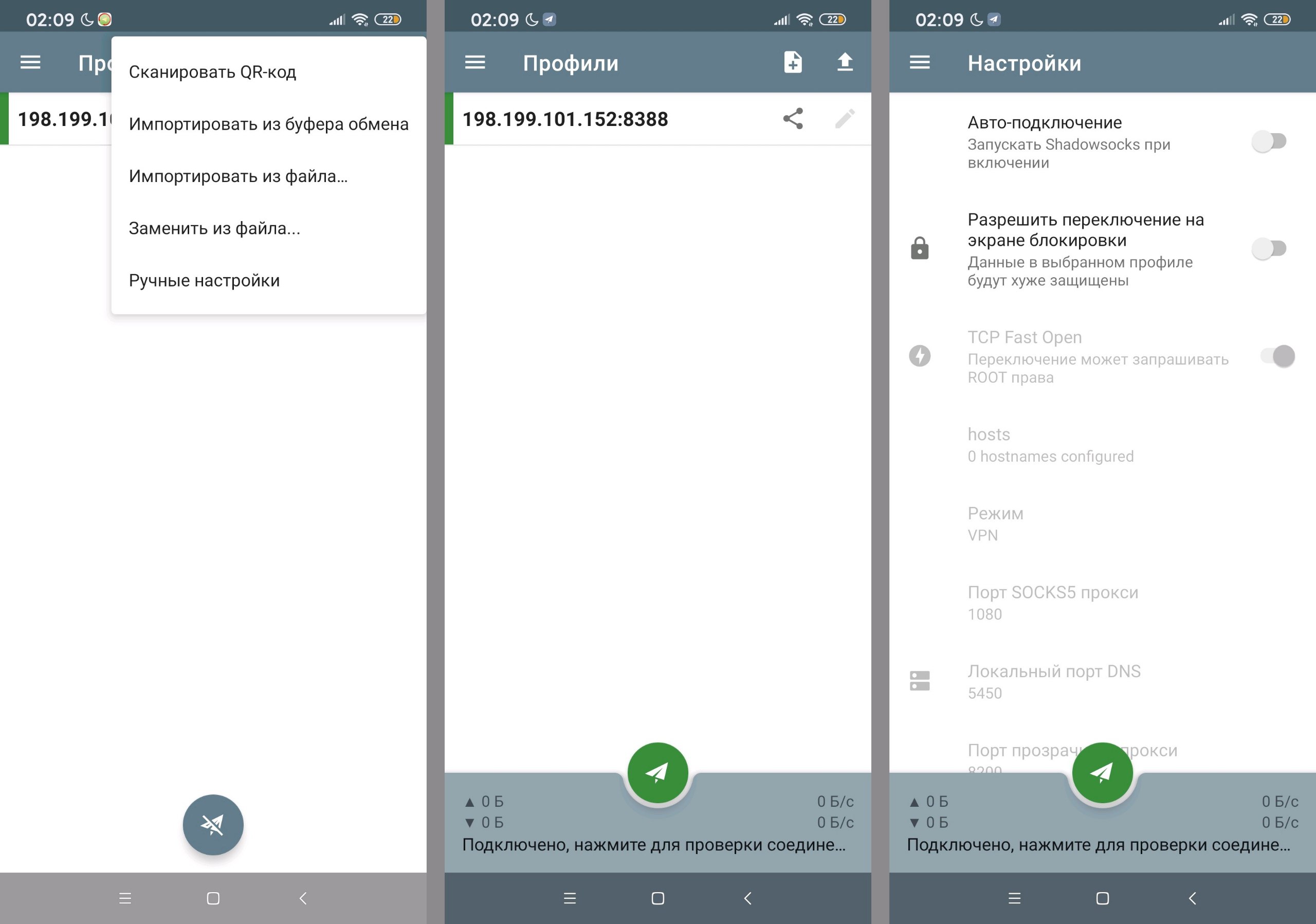Tap "Профили" title in middle screen

(571, 63)
